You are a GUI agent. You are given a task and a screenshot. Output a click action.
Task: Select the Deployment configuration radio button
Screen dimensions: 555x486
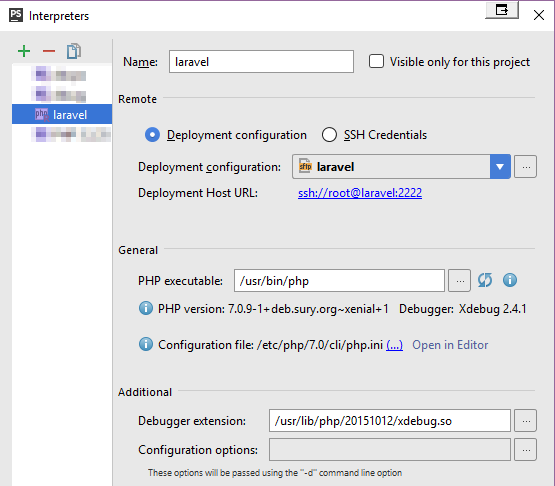pyautogui.click(x=152, y=135)
